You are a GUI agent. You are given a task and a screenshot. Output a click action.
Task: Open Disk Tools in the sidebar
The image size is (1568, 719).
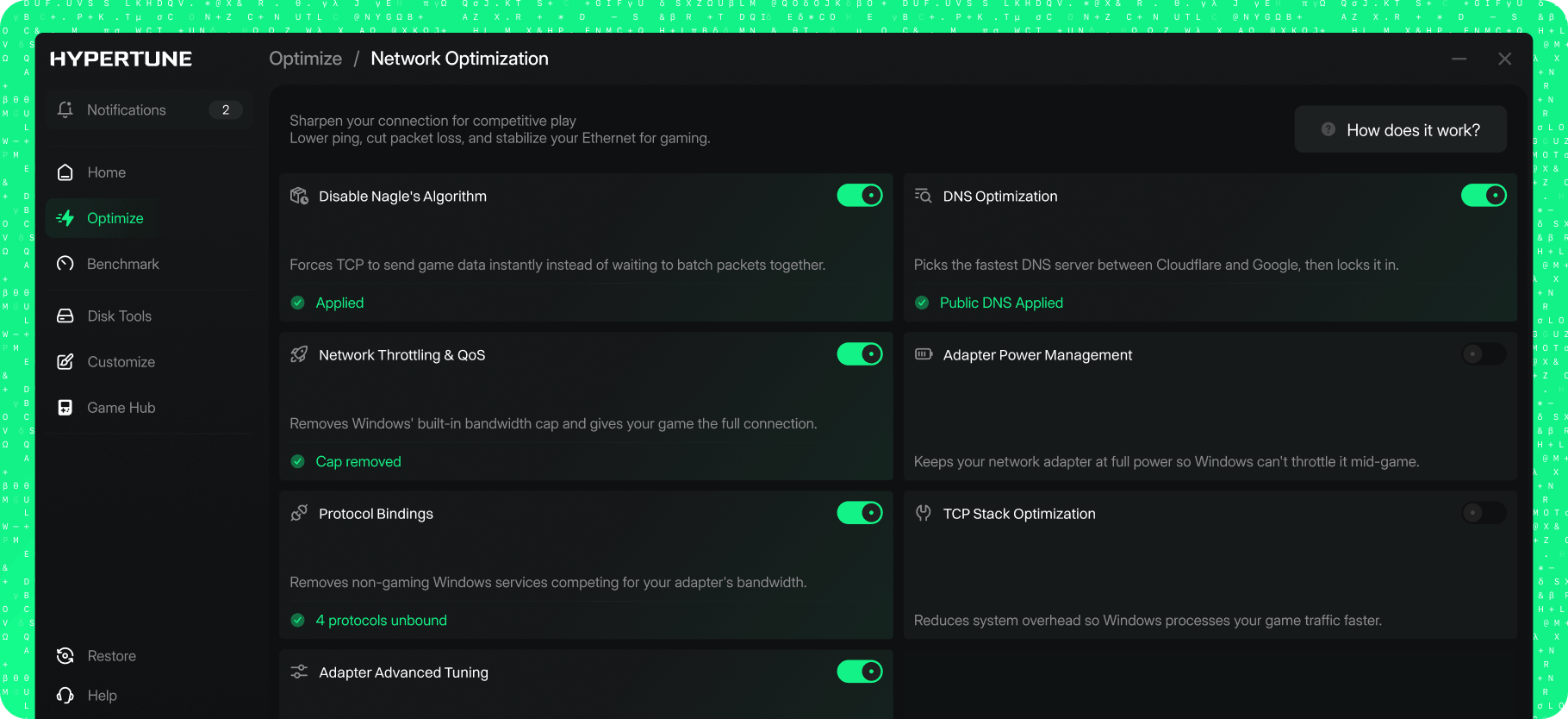pyautogui.click(x=149, y=316)
